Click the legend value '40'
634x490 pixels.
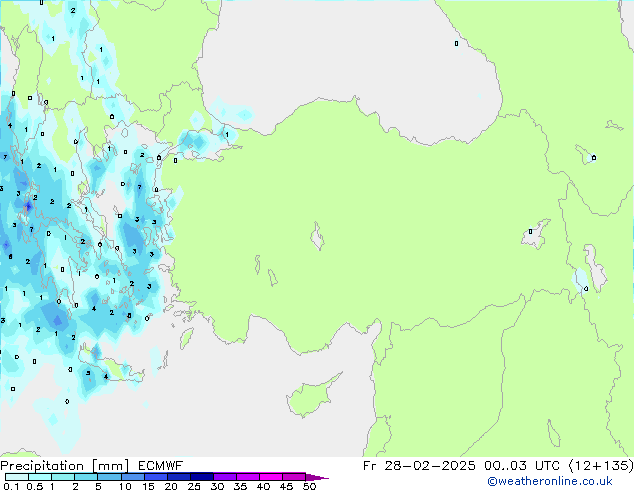click(263, 486)
